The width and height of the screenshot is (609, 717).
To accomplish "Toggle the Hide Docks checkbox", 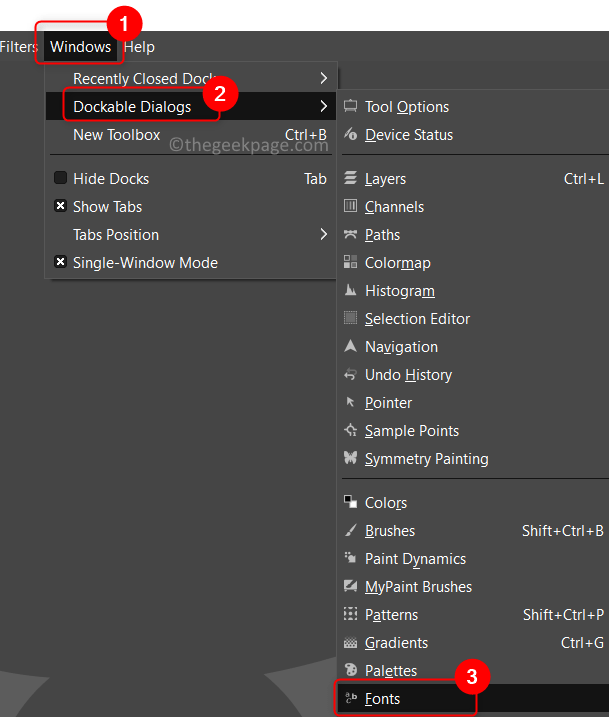I will click(x=60, y=178).
